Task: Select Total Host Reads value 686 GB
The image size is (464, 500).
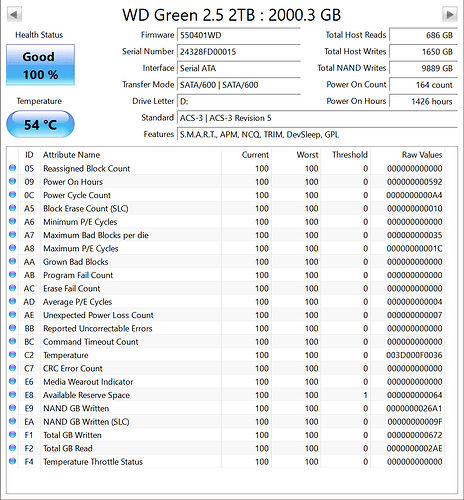Action: (423, 35)
